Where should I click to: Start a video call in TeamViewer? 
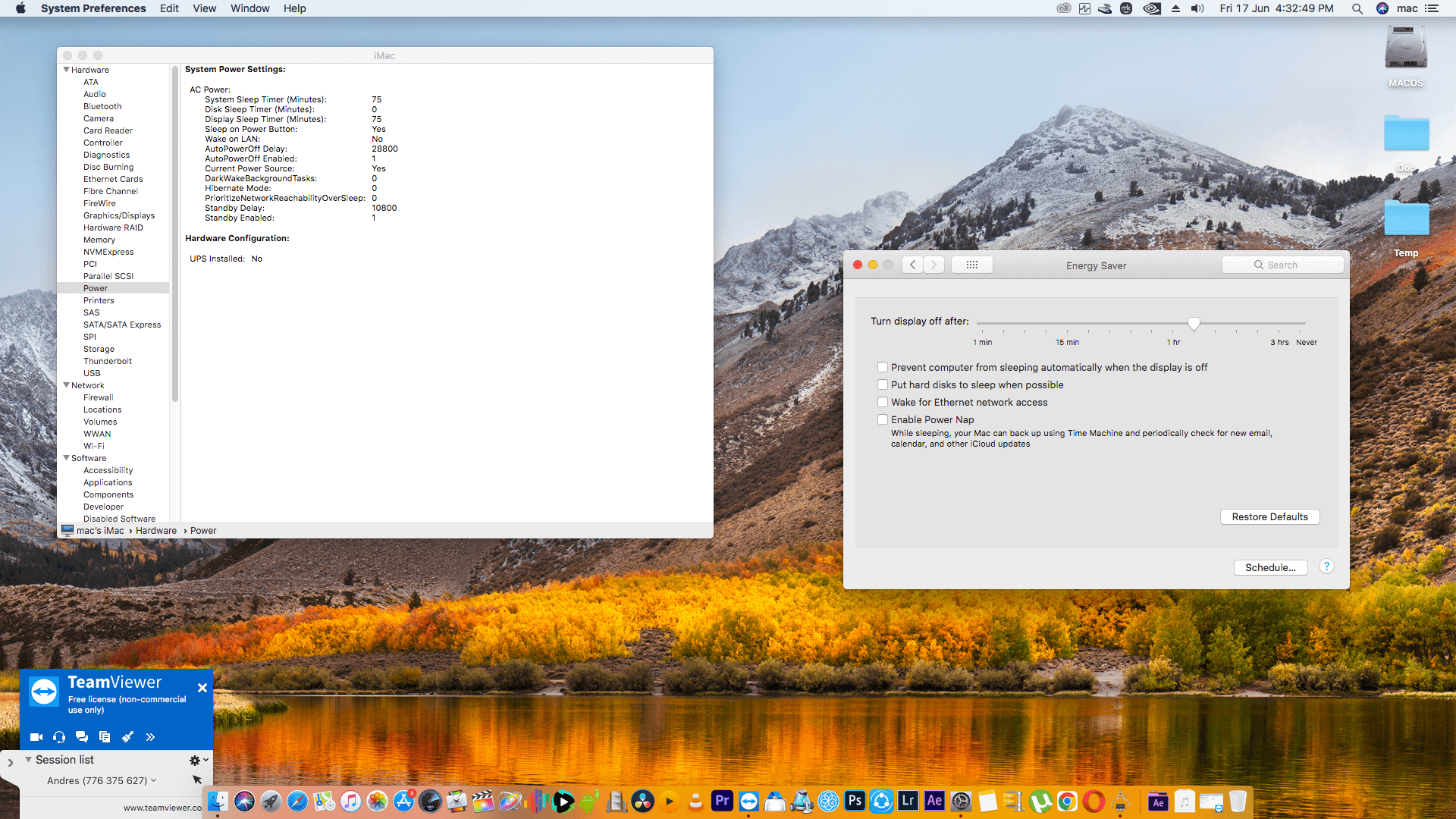pyautogui.click(x=36, y=736)
